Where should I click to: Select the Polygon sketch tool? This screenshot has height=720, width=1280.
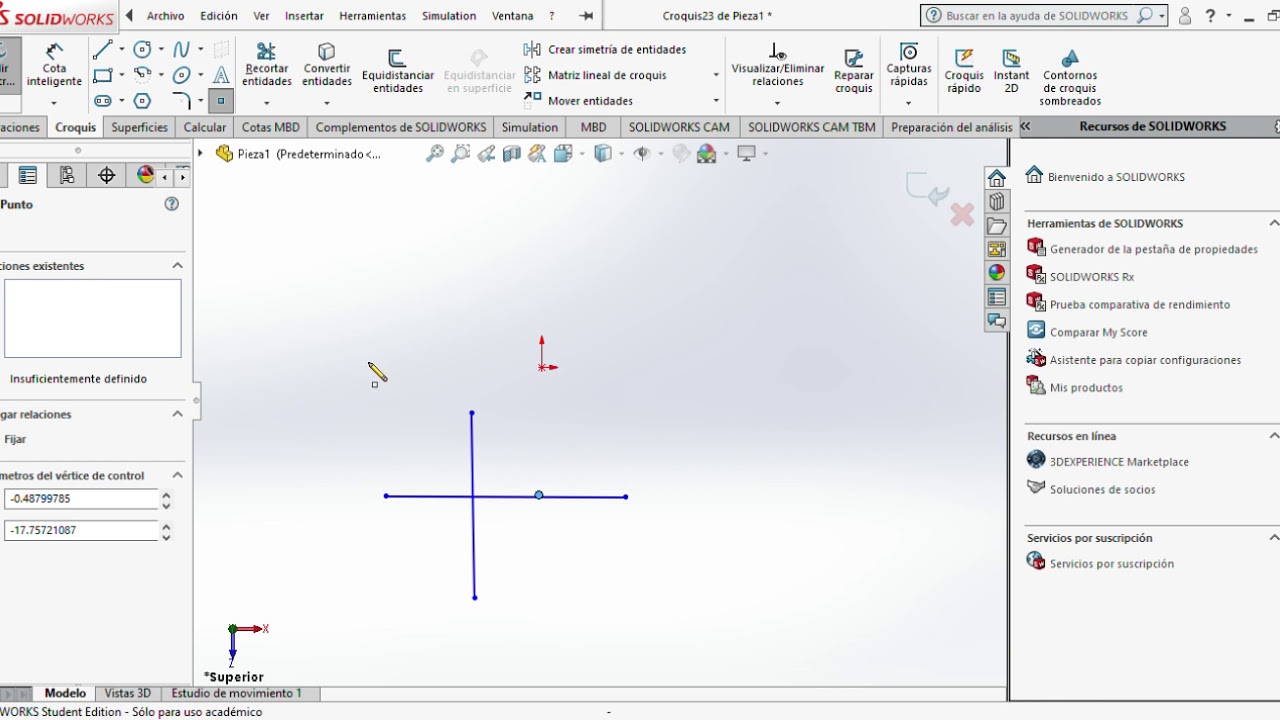(x=142, y=101)
